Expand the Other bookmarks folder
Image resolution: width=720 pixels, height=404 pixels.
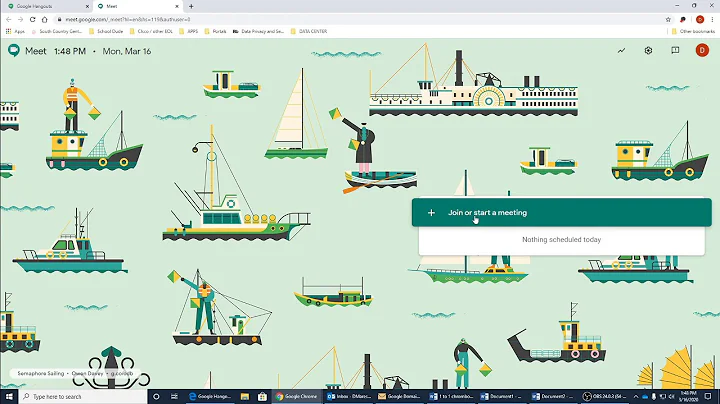693,31
